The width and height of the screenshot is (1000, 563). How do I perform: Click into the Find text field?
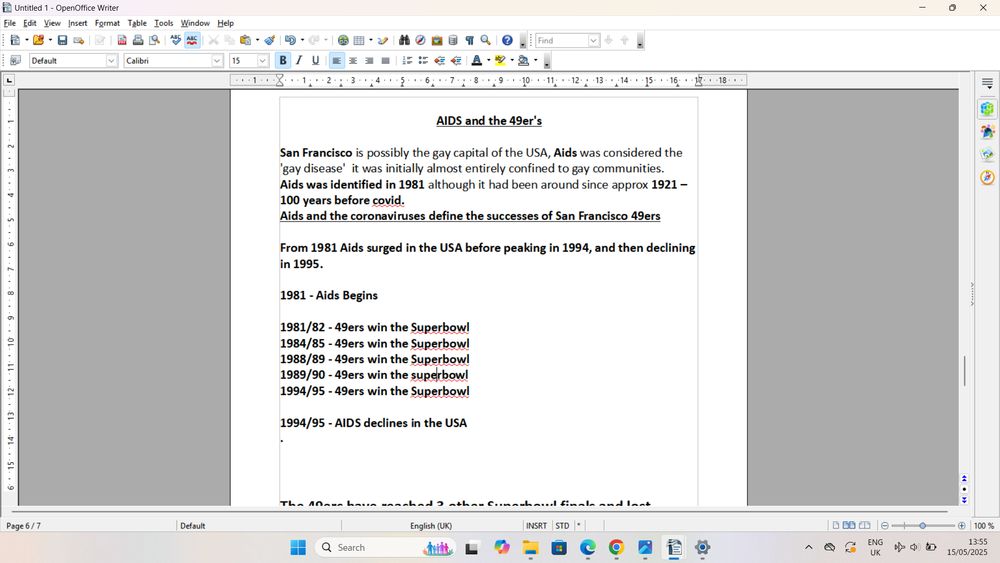coord(561,40)
